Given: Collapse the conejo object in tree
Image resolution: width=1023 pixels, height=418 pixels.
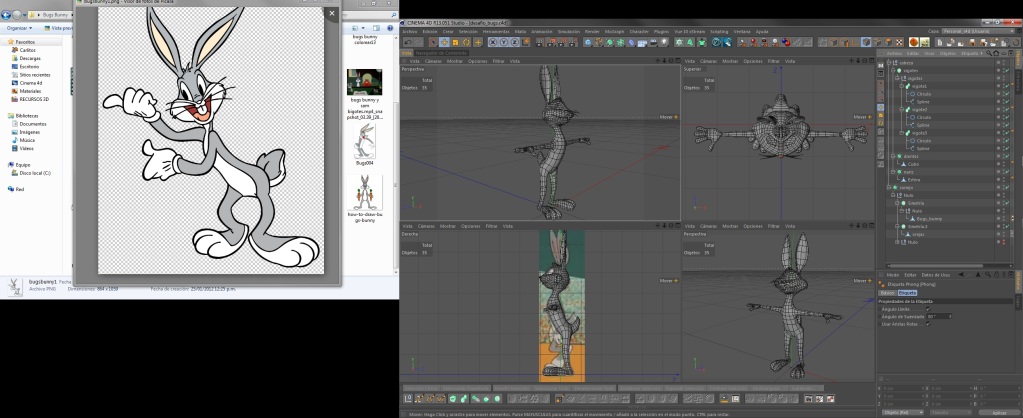Looking at the screenshot, I should tap(889, 187).
